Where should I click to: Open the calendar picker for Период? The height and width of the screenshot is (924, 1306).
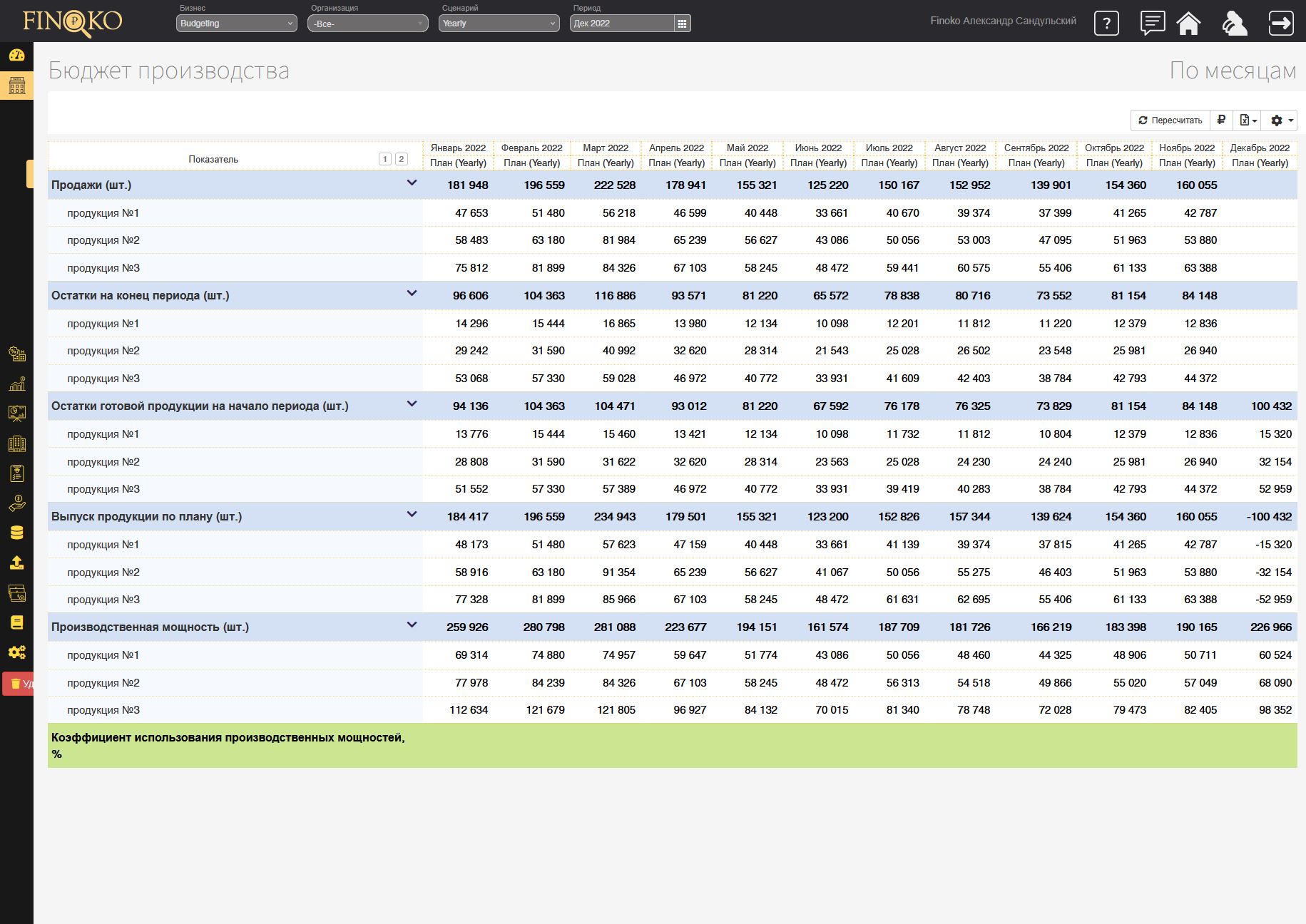click(x=682, y=24)
